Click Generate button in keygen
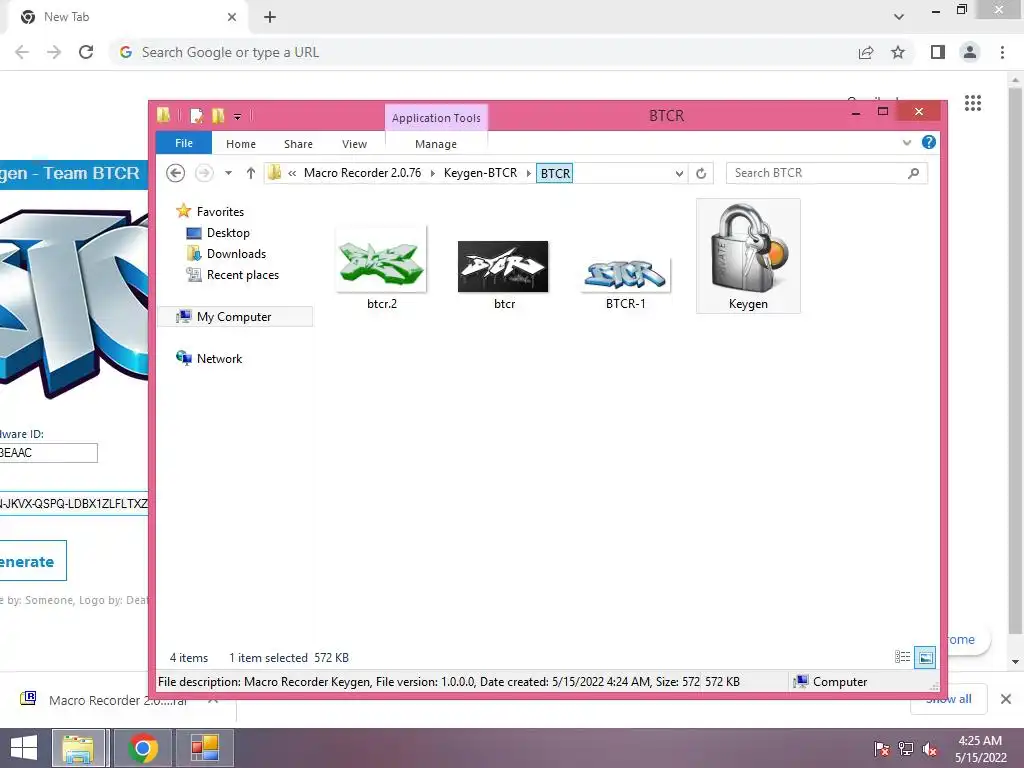1024x768 pixels. pyautogui.click(x=33, y=561)
